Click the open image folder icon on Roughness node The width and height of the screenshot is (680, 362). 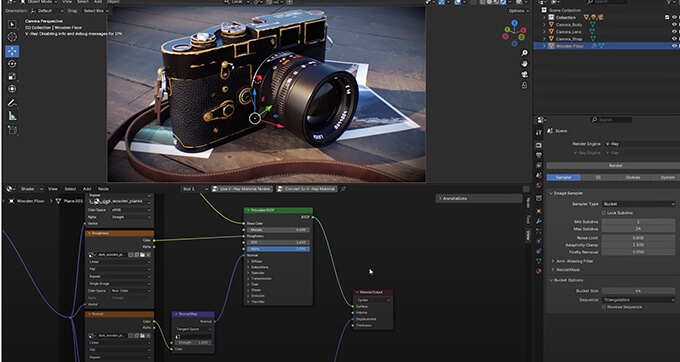tap(142, 255)
